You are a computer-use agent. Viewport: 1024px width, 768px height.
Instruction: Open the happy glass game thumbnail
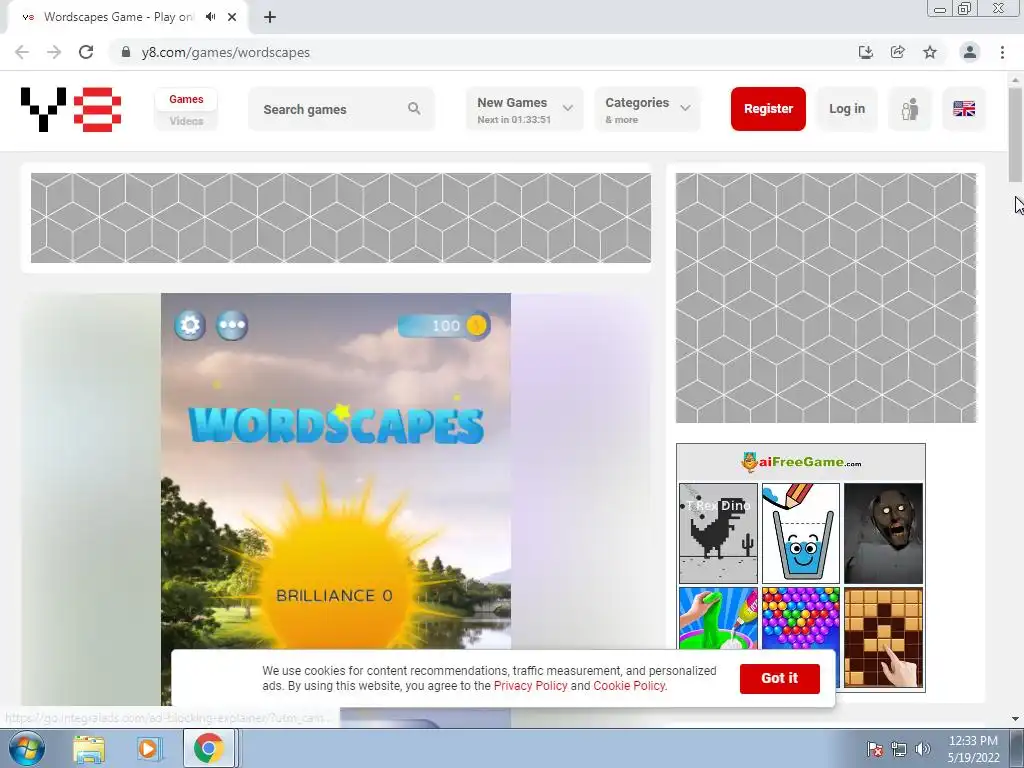coord(801,533)
